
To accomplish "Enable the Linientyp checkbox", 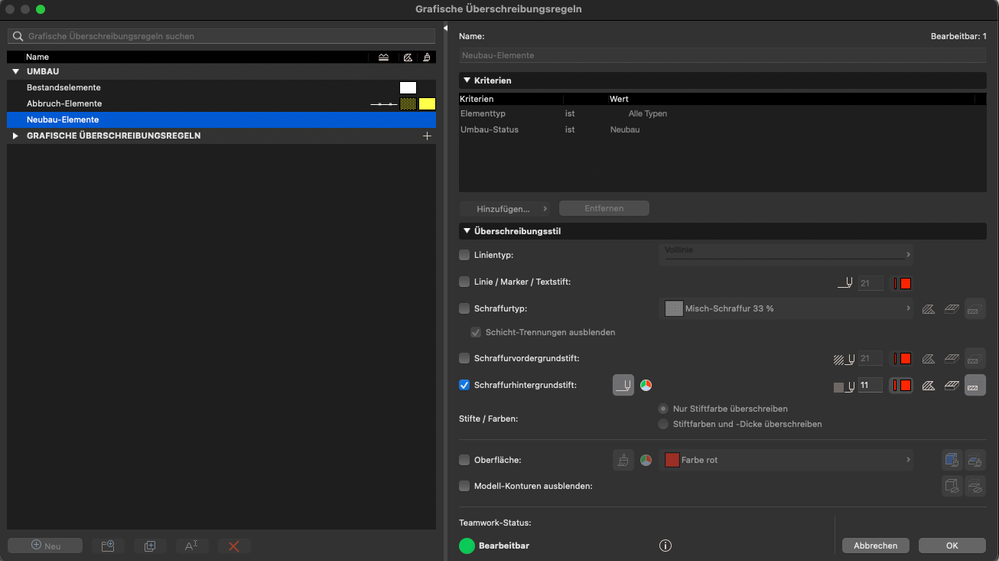I will pyautogui.click(x=464, y=255).
